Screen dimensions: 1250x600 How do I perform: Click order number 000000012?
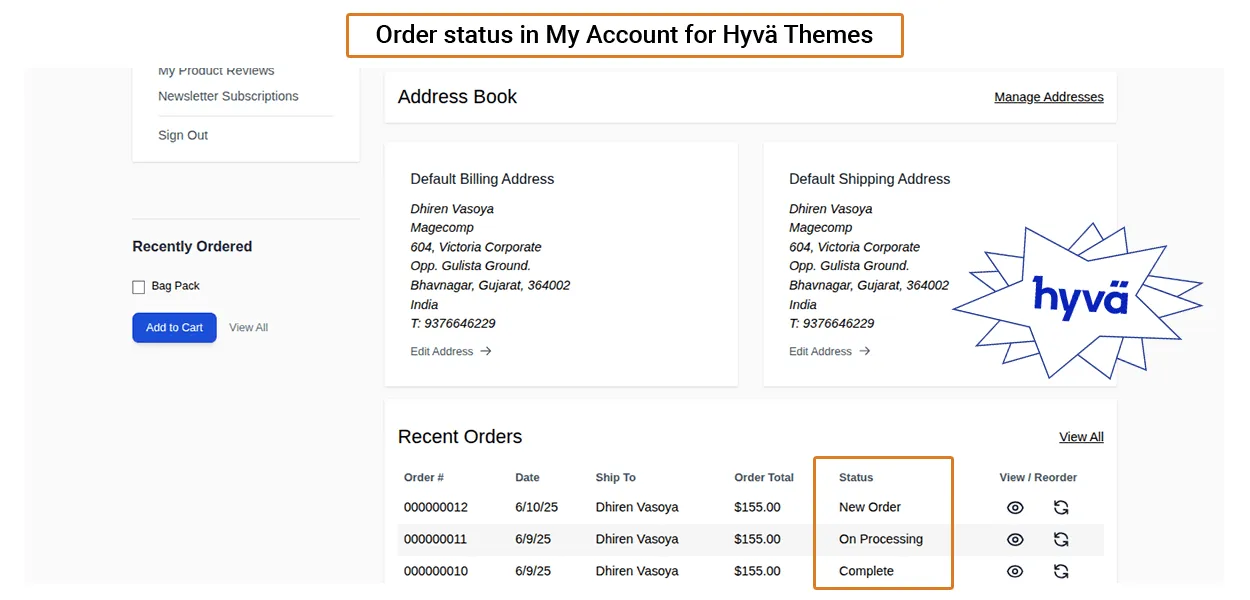(x=436, y=508)
